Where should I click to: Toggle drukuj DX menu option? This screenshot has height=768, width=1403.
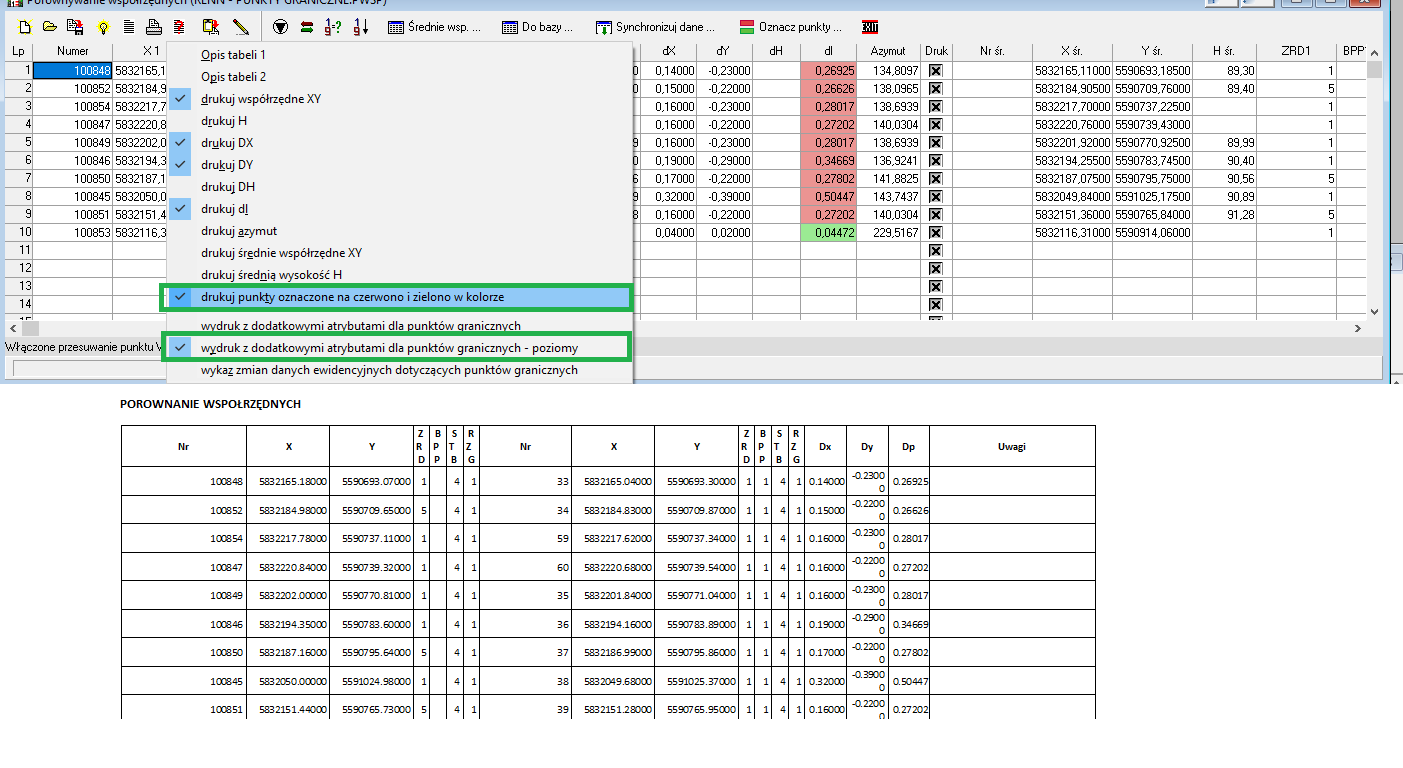[x=400, y=142]
